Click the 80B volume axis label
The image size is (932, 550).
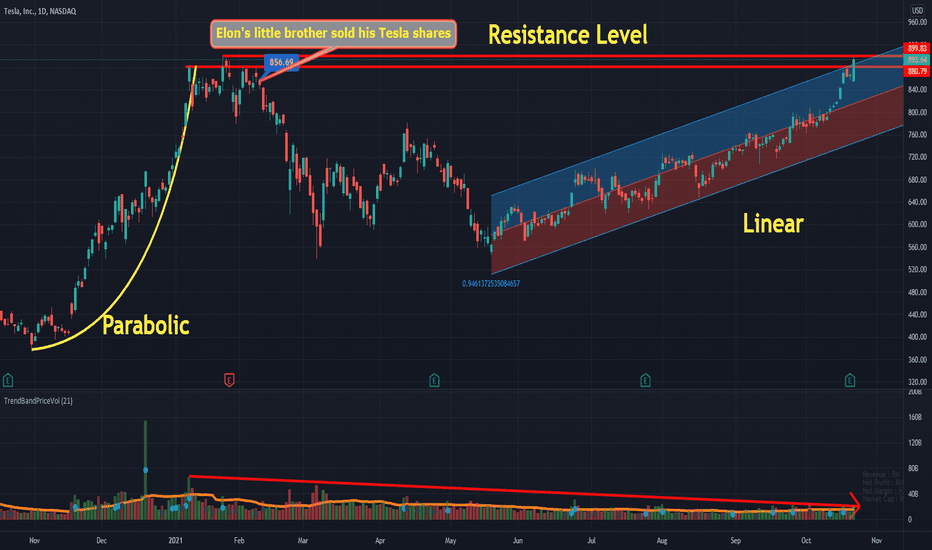914,469
